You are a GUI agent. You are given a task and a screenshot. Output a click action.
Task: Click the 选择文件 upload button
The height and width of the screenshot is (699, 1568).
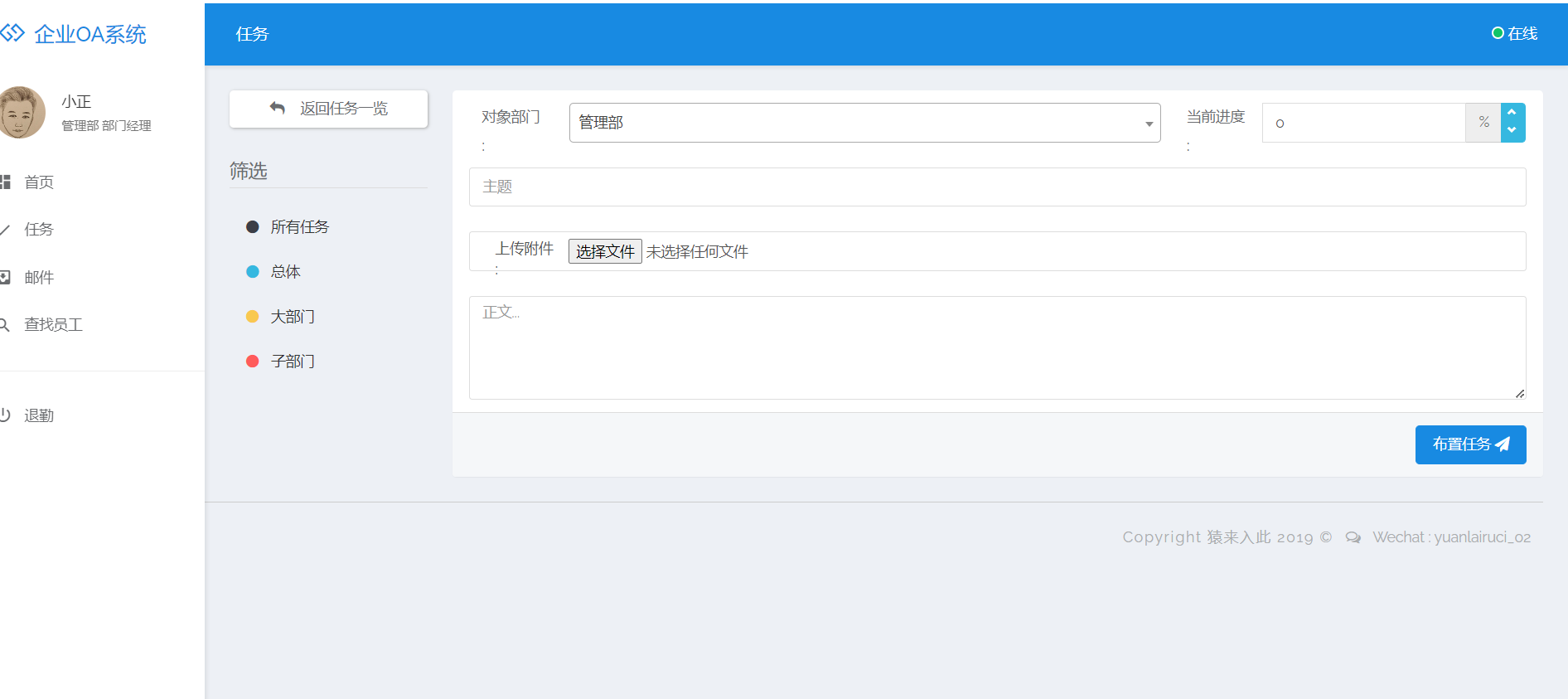click(605, 251)
